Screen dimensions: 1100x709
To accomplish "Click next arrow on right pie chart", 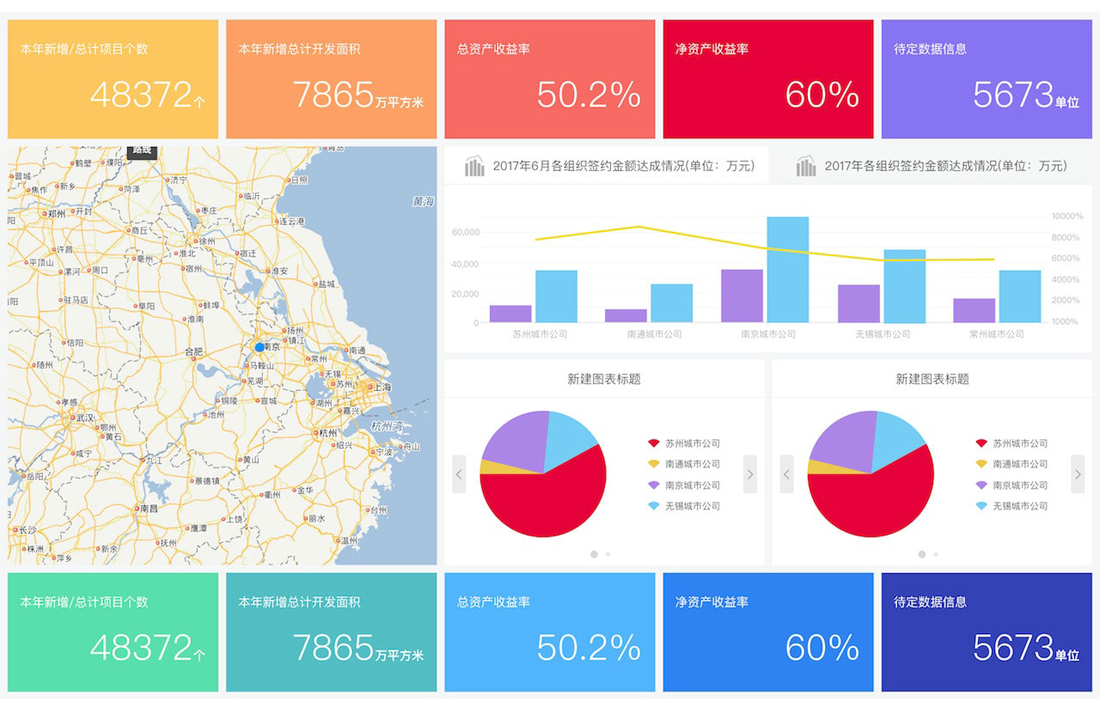I will pyautogui.click(x=1077, y=474).
